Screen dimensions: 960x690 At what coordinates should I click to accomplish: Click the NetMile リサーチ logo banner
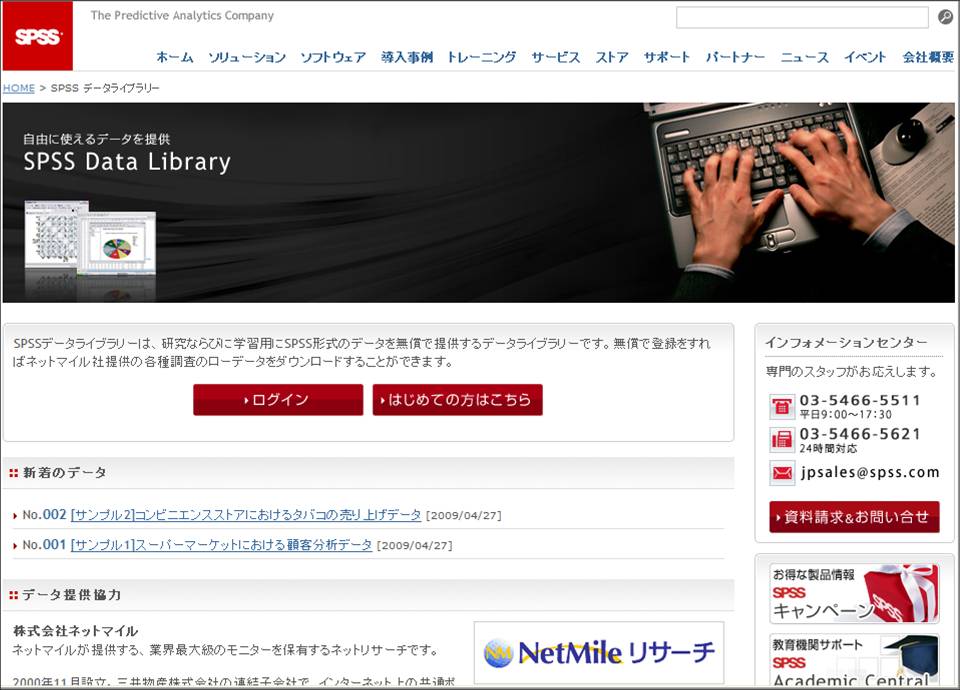pos(599,653)
